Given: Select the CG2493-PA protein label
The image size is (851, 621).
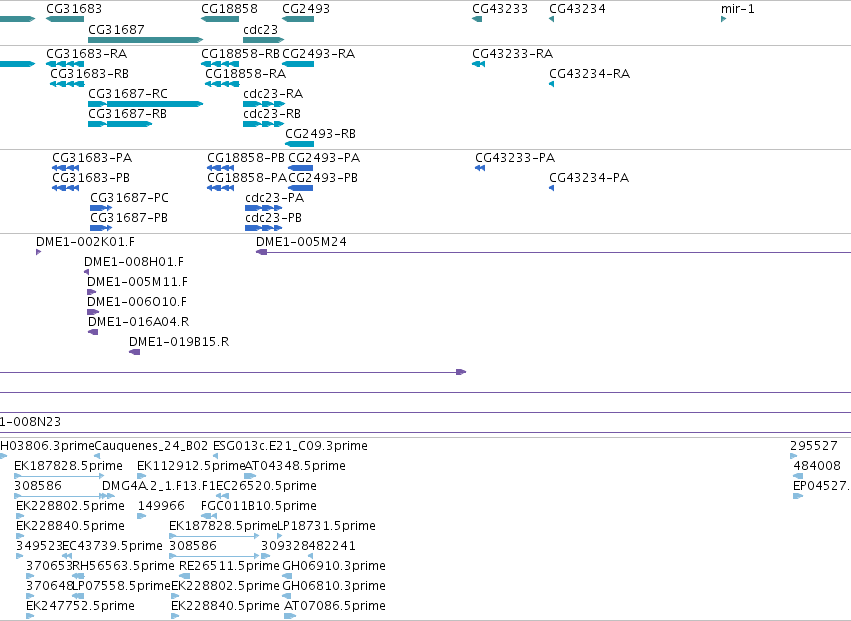Looking at the screenshot, I should [325, 158].
